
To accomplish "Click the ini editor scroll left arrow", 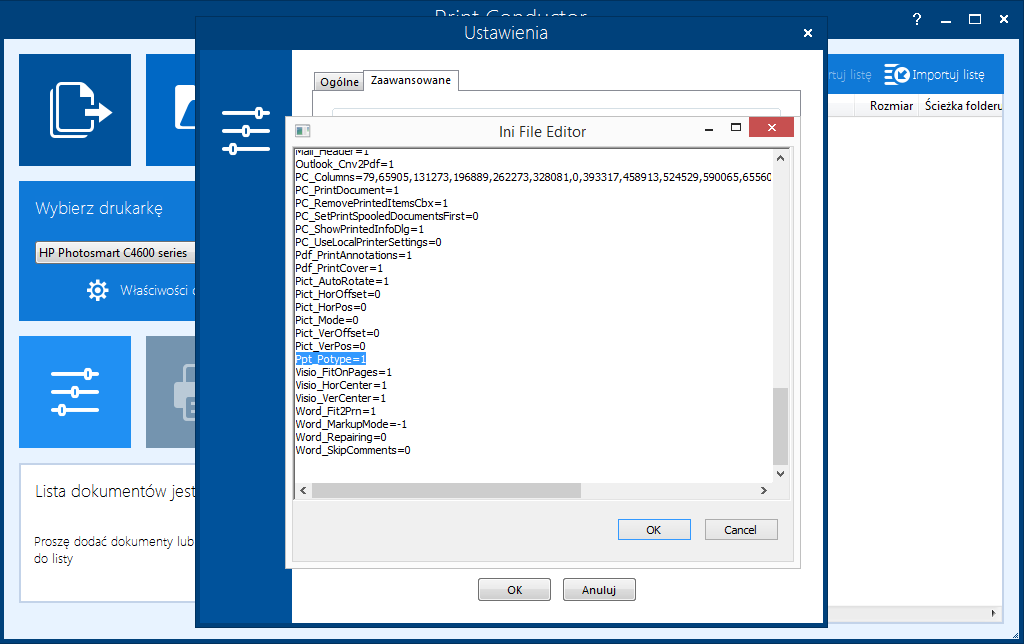I will 303,491.
